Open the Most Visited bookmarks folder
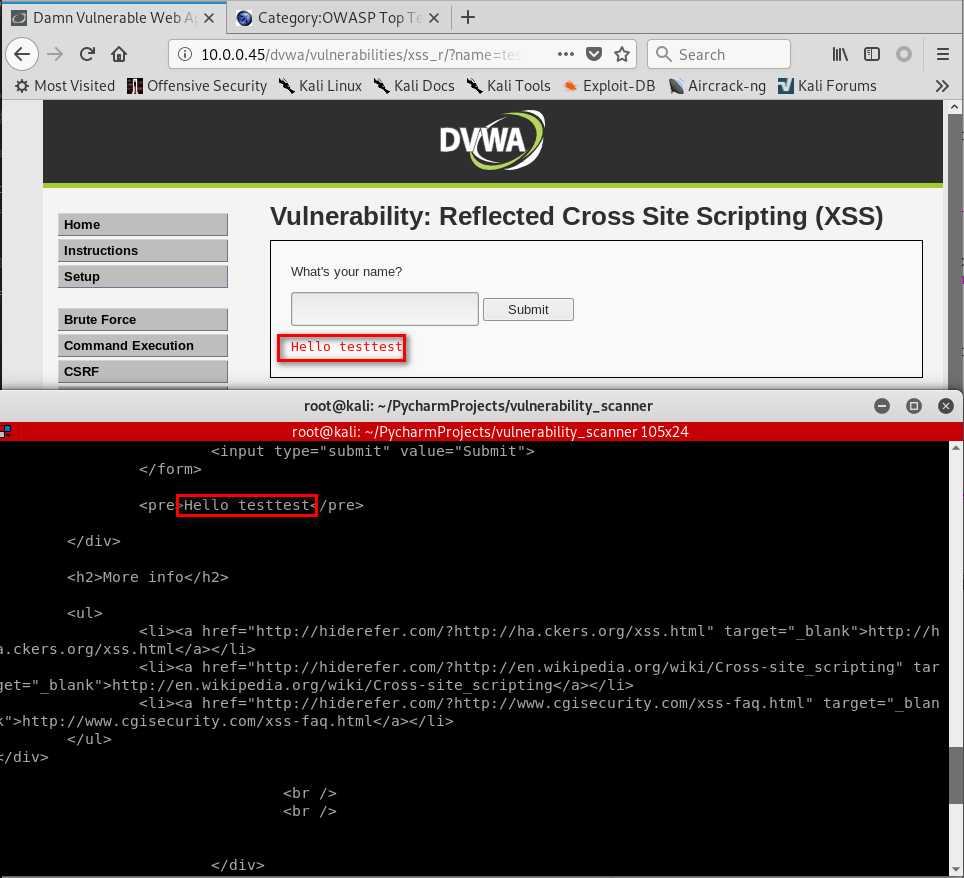964x878 pixels. click(x=65, y=86)
